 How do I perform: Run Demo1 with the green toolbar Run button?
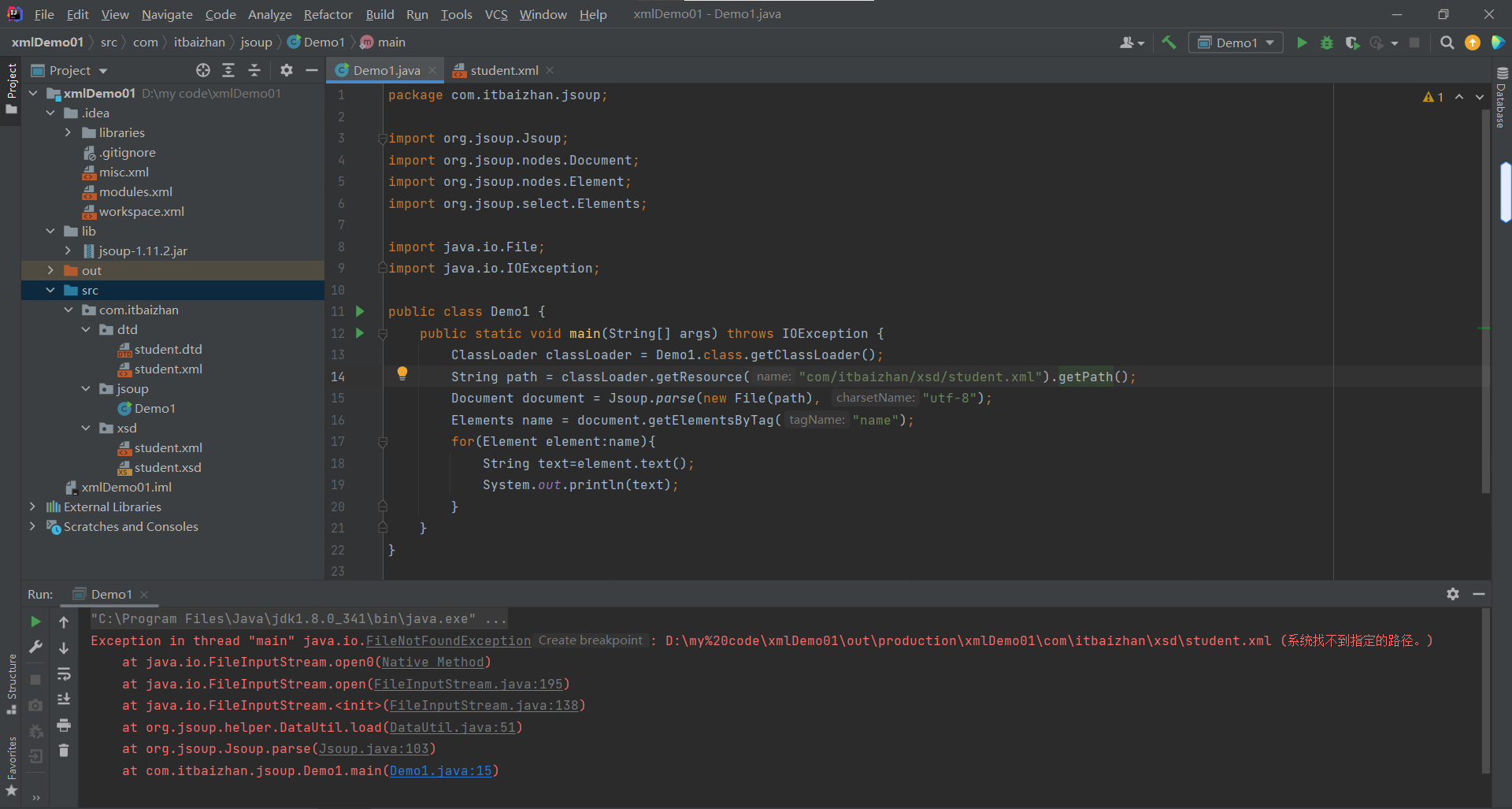pyautogui.click(x=1302, y=43)
